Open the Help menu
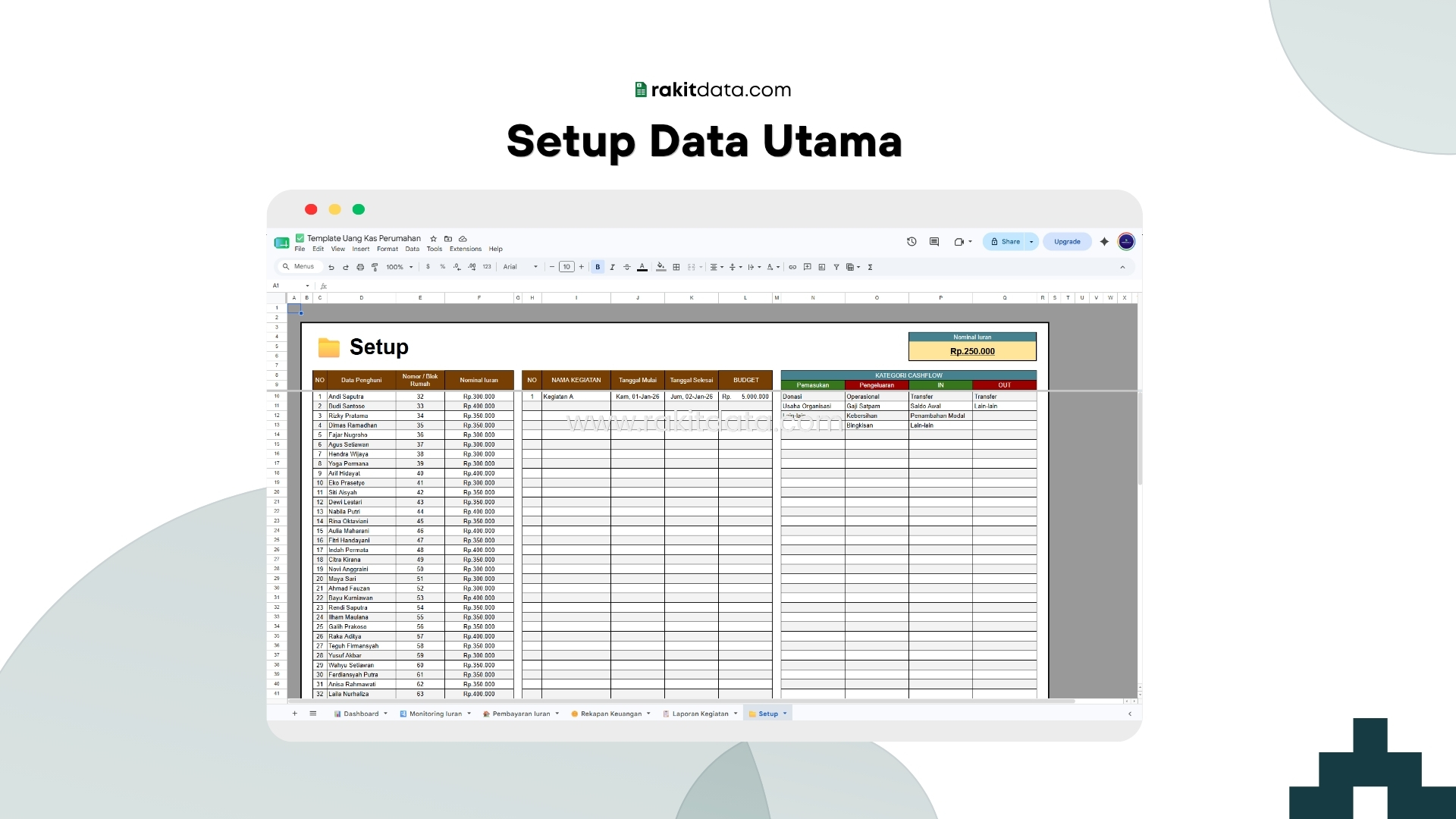Image resolution: width=1456 pixels, height=819 pixels. (495, 249)
